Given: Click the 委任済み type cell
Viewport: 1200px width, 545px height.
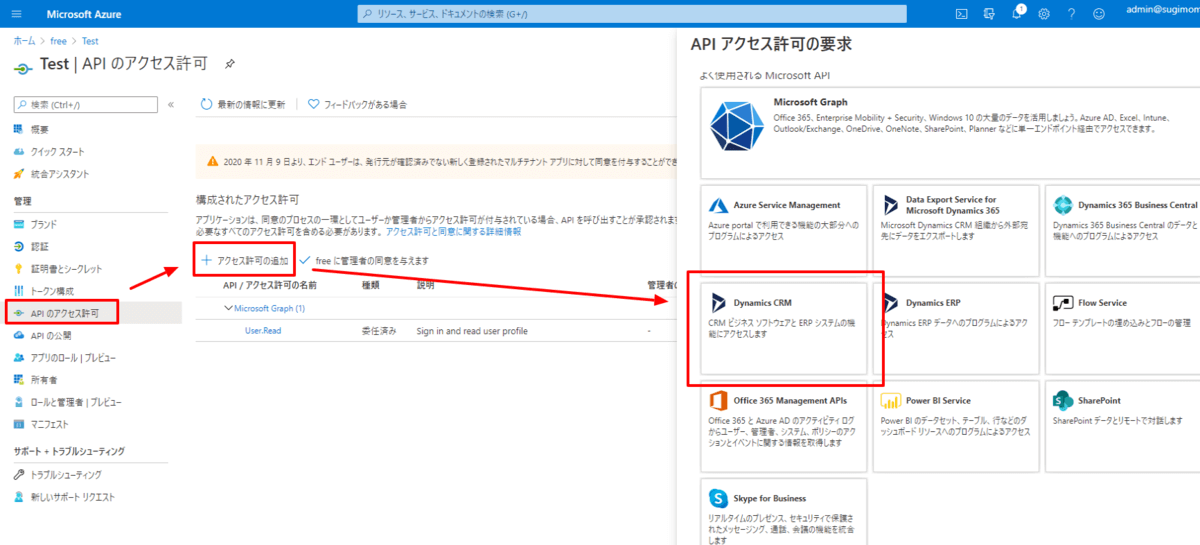Looking at the screenshot, I should (x=379, y=330).
